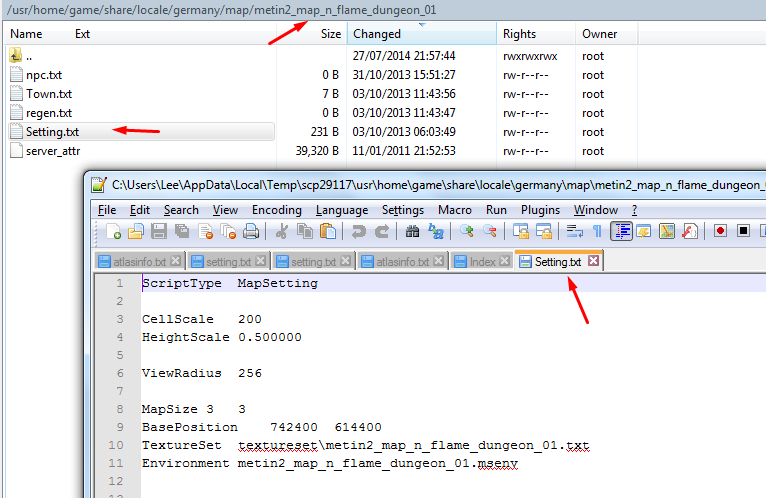Click the Close All toolbar icon
Image resolution: width=766 pixels, height=498 pixels.
click(228, 231)
